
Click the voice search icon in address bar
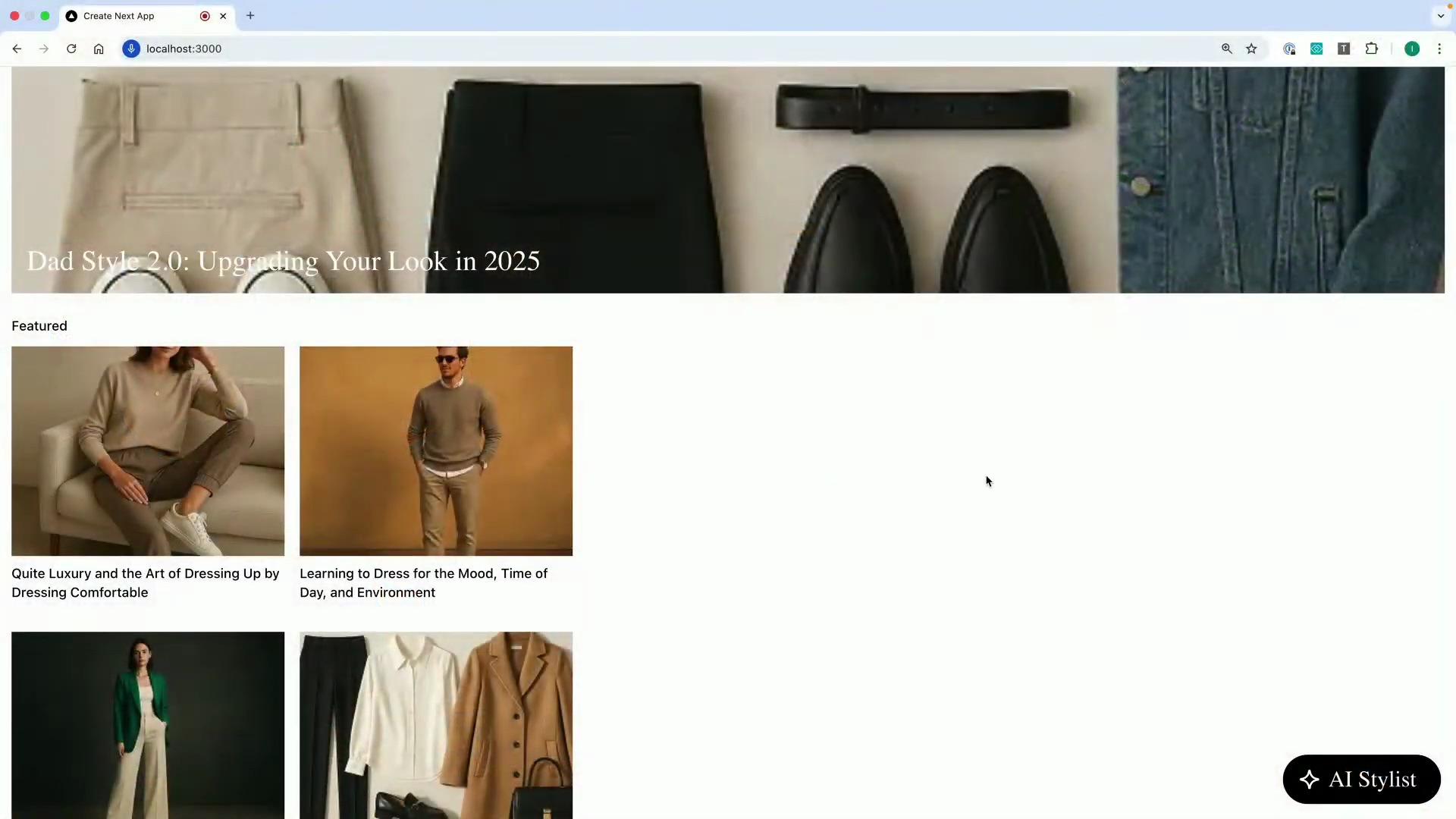131,49
